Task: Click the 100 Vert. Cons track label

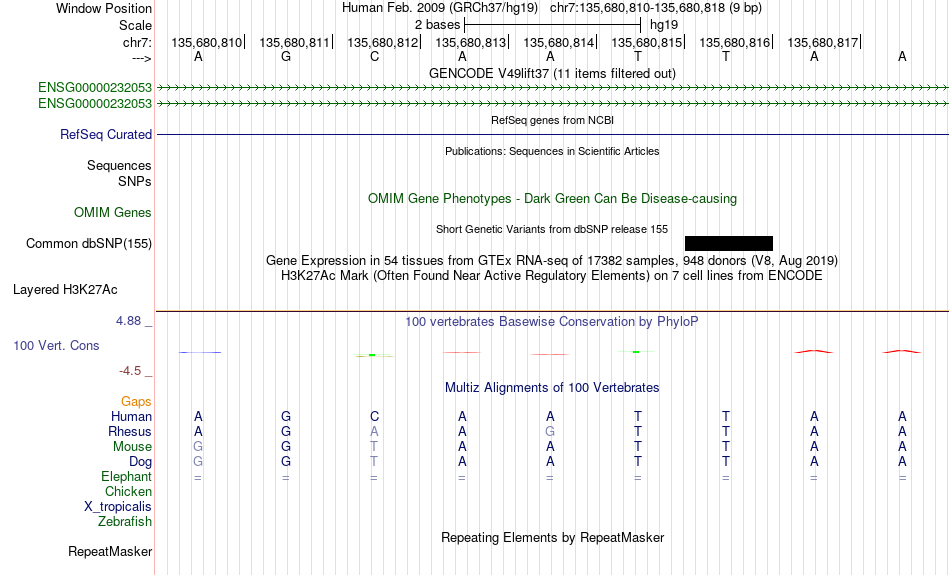Action: (x=56, y=345)
